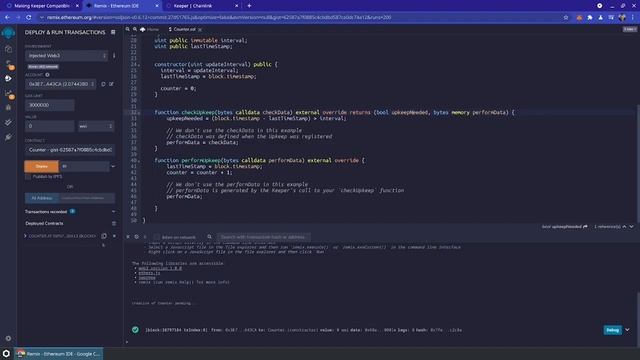640x360 pixels.
Task: Go to previous reference arrow in editor
Action: (x=624, y=227)
